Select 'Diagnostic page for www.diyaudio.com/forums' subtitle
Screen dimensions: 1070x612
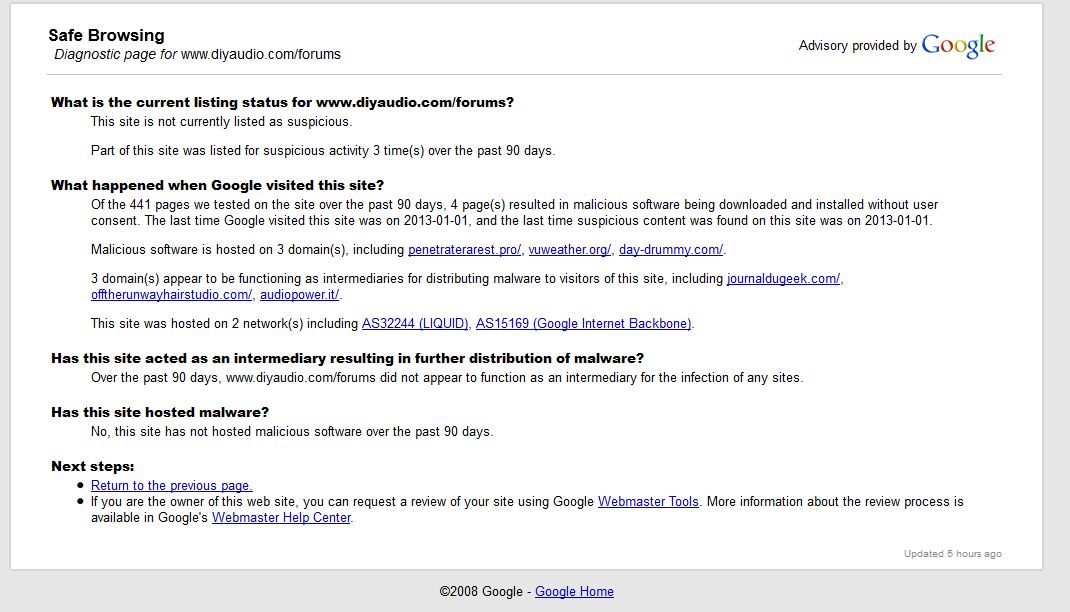[197, 55]
